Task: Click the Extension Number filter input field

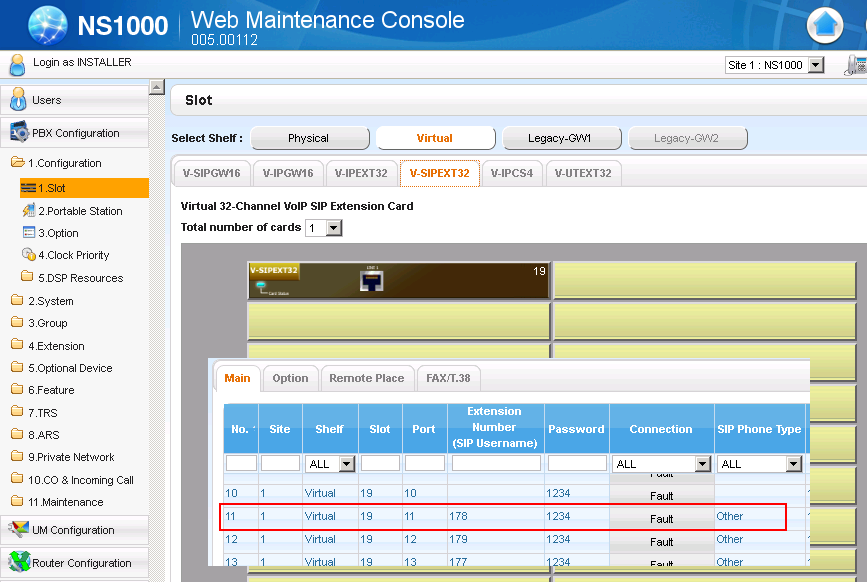Action: point(494,463)
